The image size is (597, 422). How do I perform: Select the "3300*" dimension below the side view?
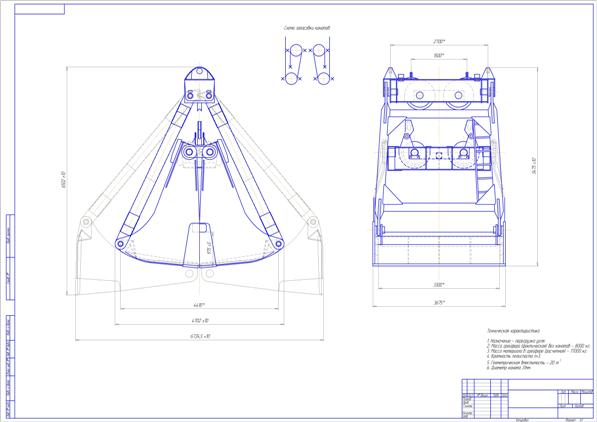pos(439,285)
